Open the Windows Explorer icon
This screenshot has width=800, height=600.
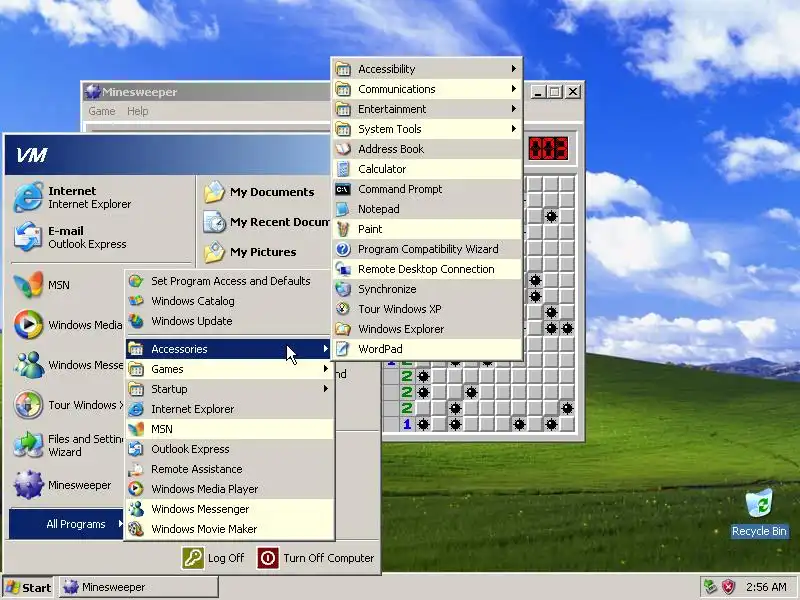coord(343,329)
